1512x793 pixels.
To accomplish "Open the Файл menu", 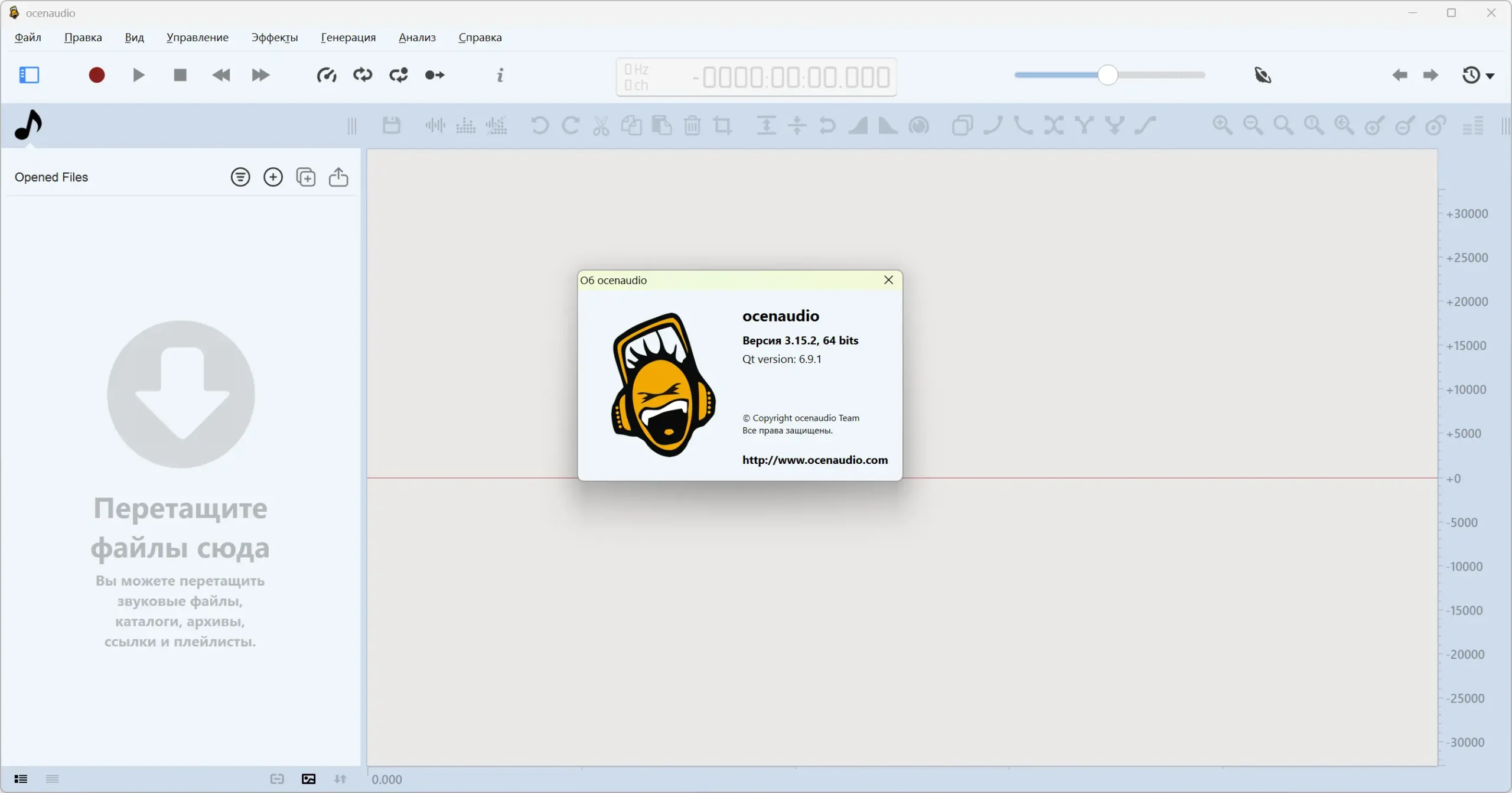I will pos(28,37).
